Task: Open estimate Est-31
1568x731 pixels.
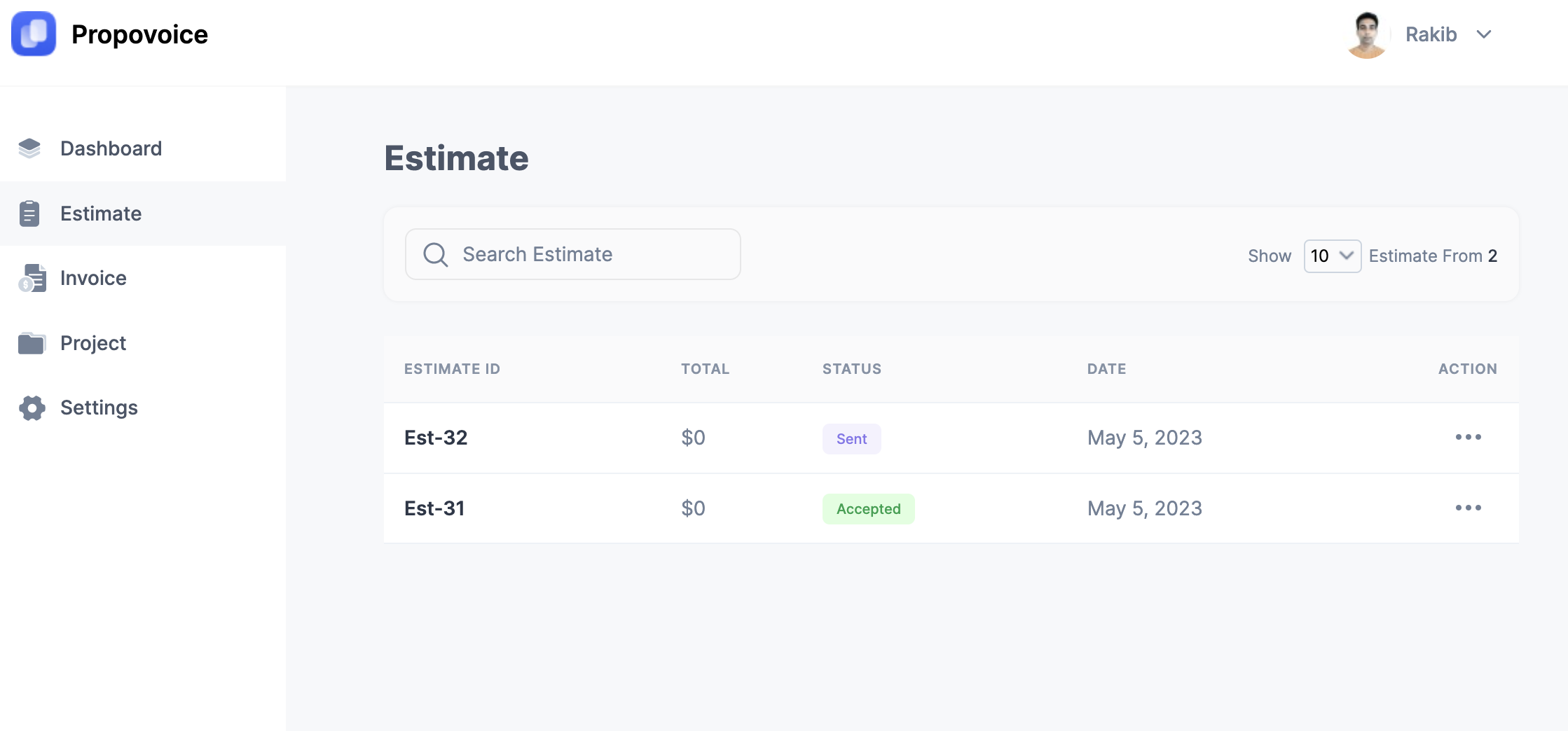Action: tap(434, 508)
